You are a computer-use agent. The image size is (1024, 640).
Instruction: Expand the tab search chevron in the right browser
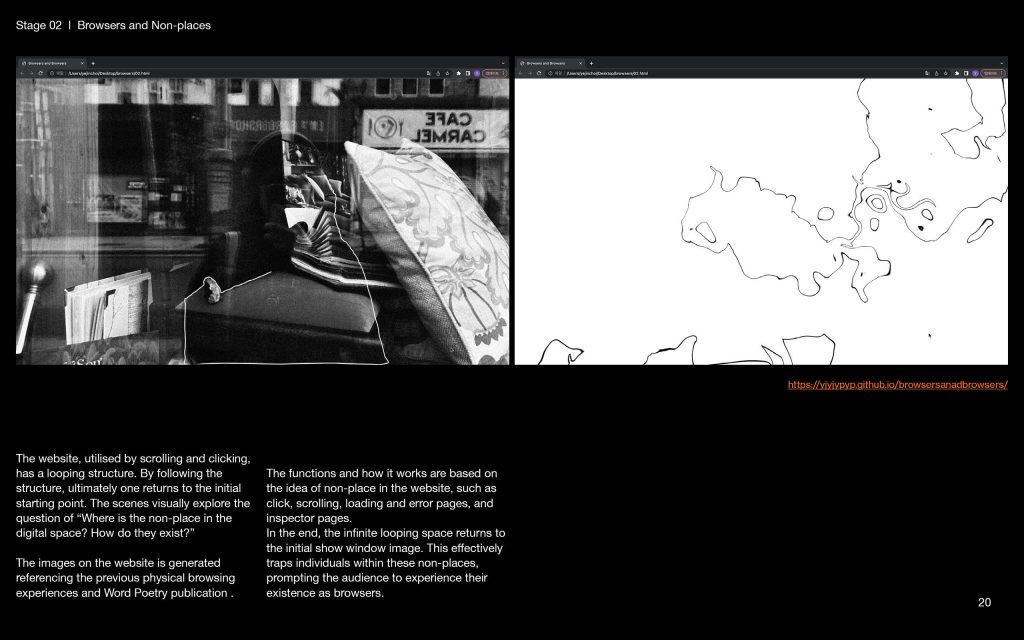[1001, 63]
